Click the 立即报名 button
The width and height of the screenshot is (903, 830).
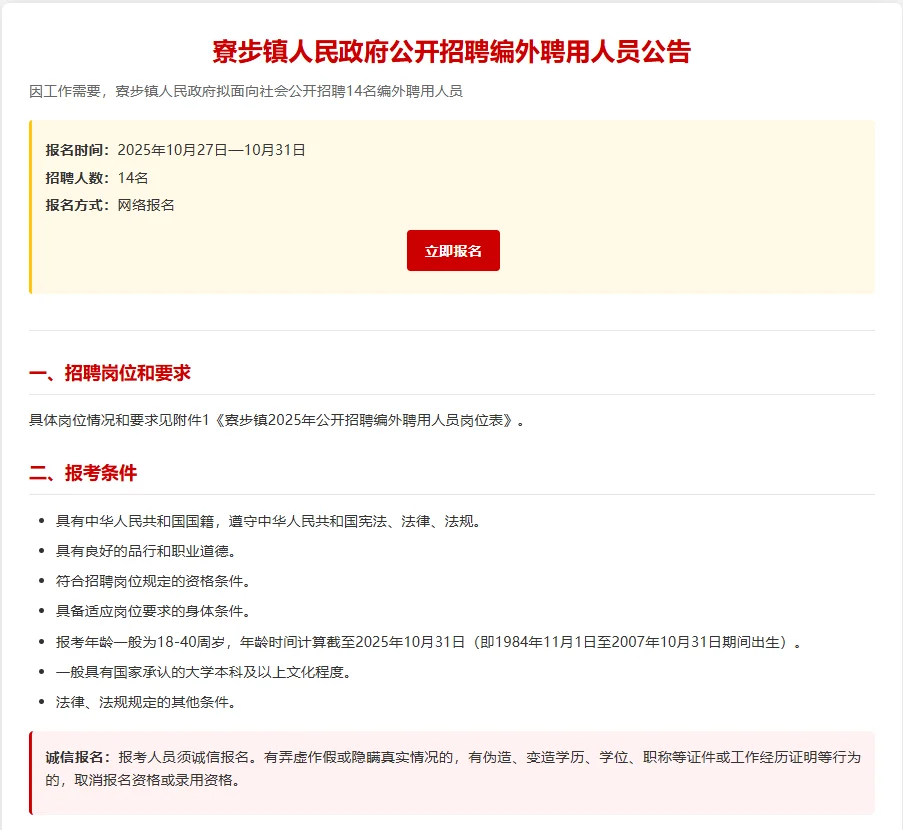point(453,251)
